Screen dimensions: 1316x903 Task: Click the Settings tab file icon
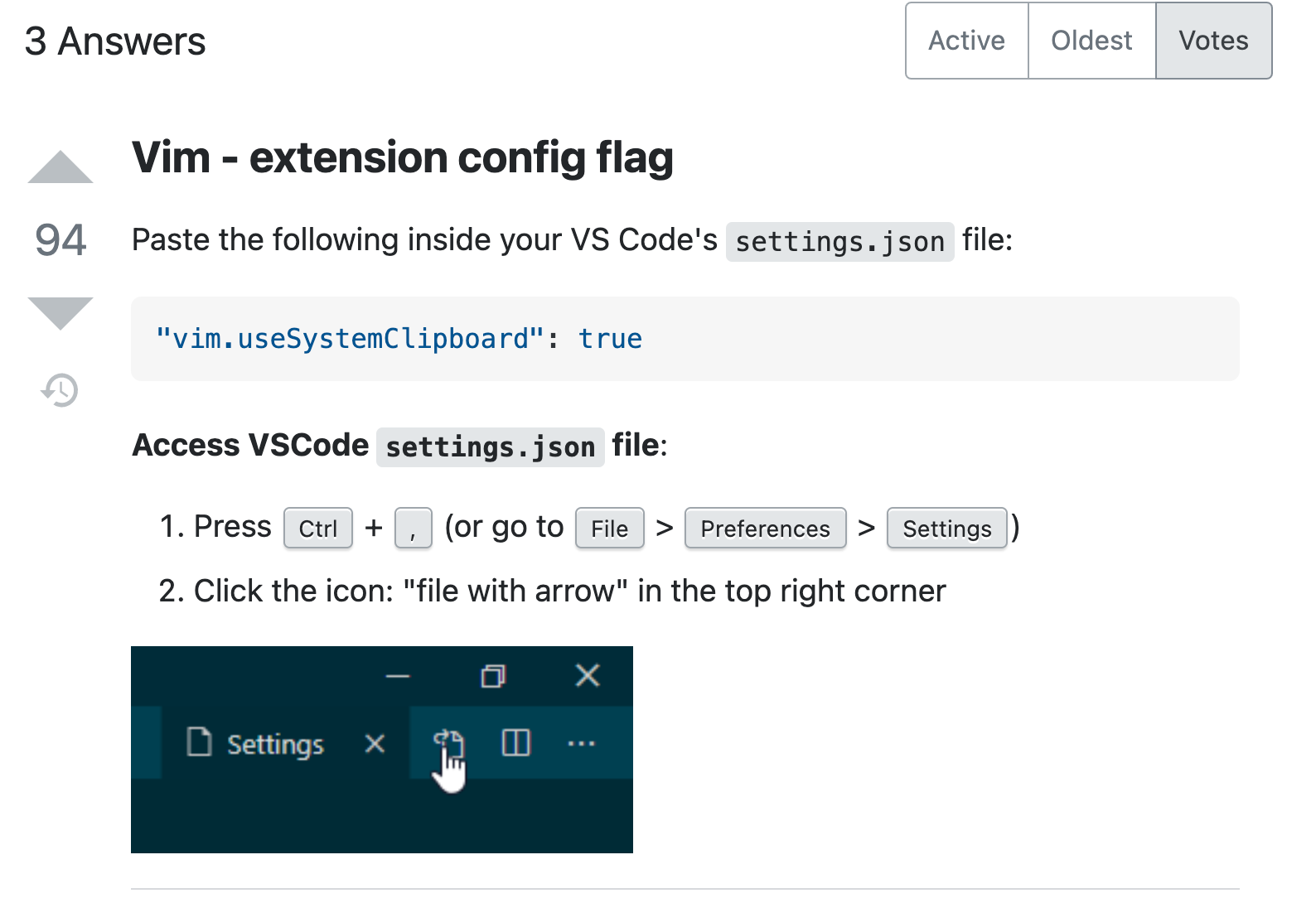click(x=199, y=743)
